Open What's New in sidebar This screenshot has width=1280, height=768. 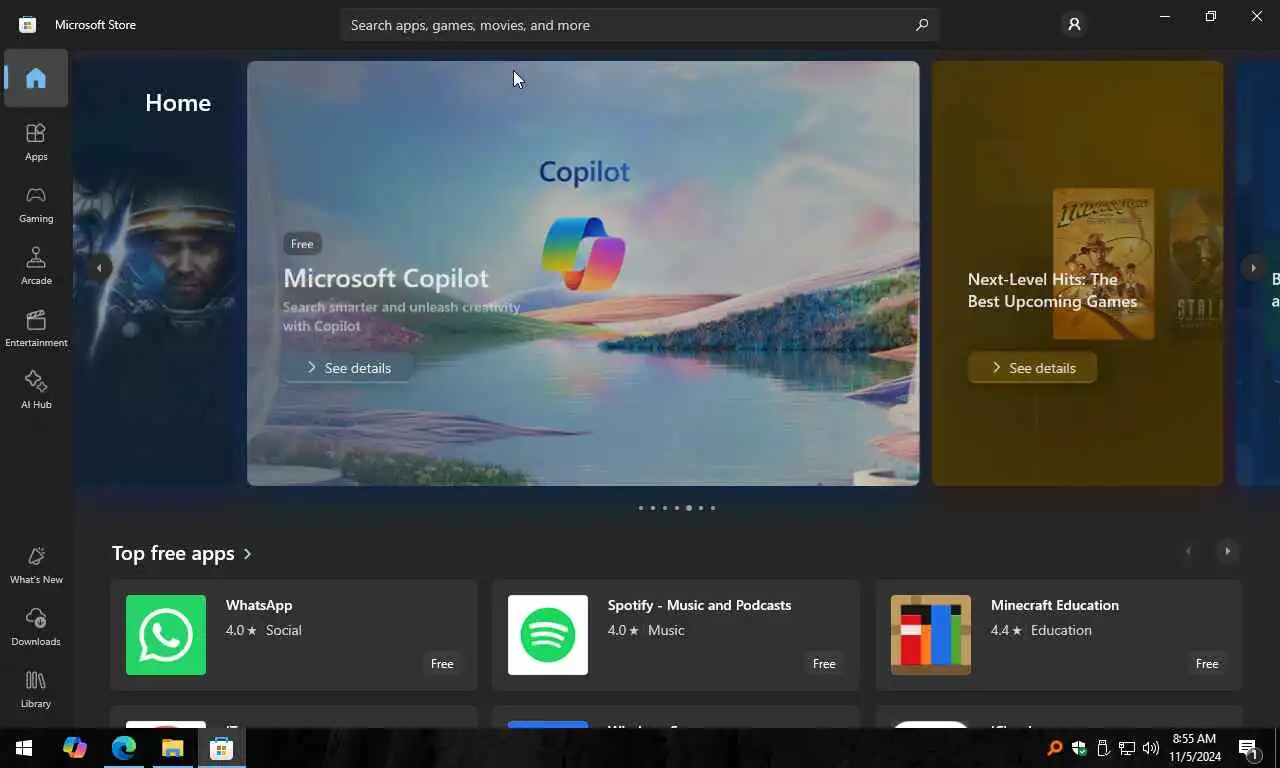[36, 565]
